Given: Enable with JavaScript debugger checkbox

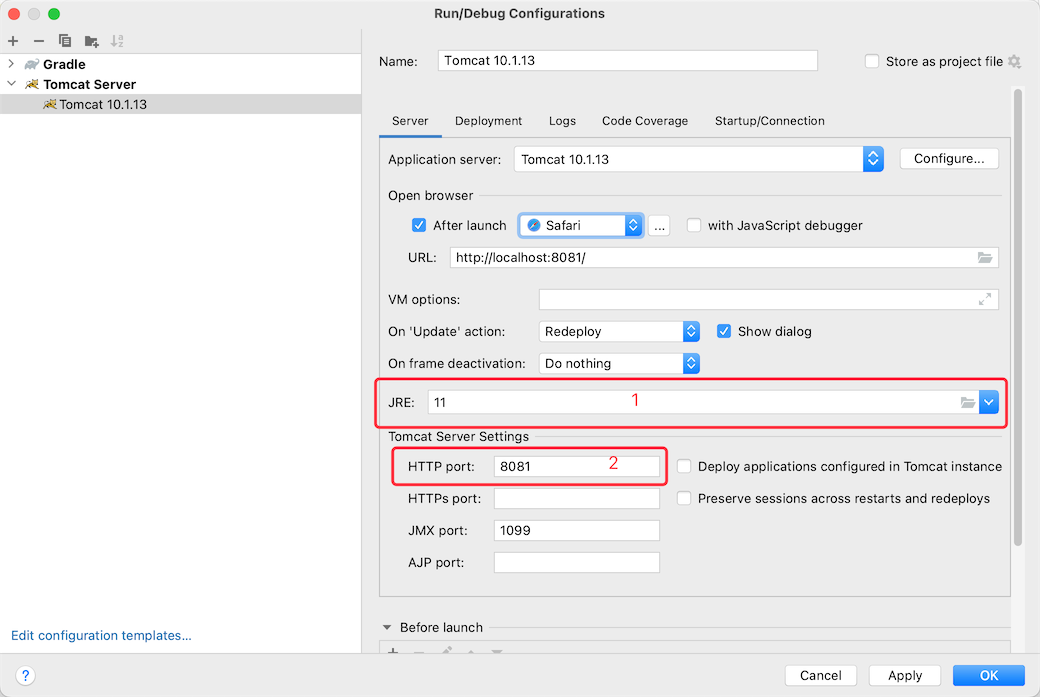Looking at the screenshot, I should pos(694,225).
